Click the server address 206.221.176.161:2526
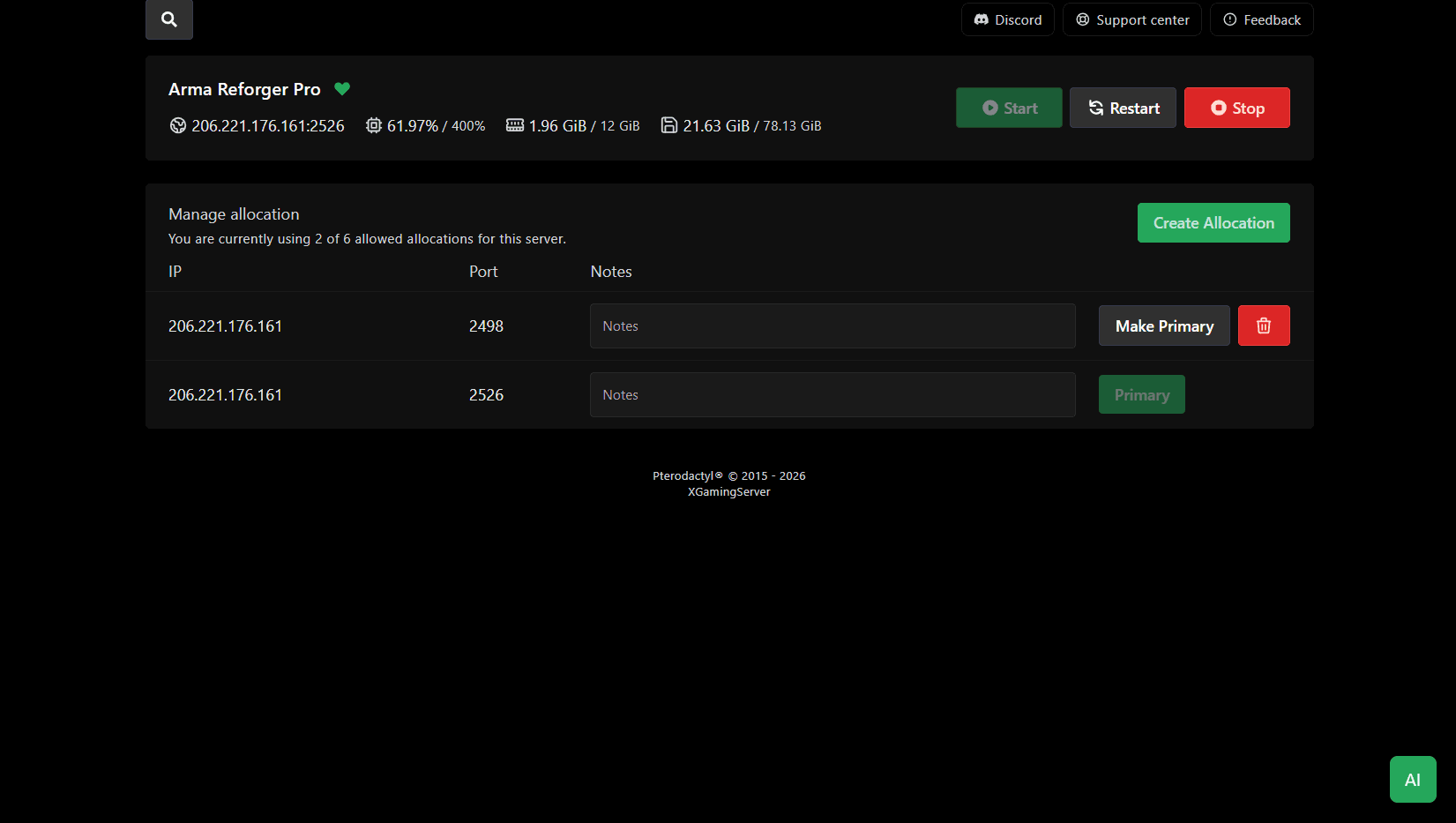Screen dimensions: 1456x823 click(268, 126)
